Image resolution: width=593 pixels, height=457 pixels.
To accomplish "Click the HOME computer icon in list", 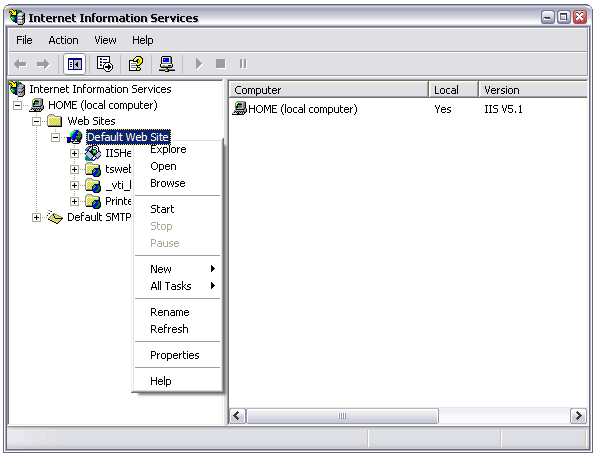I will [239, 109].
